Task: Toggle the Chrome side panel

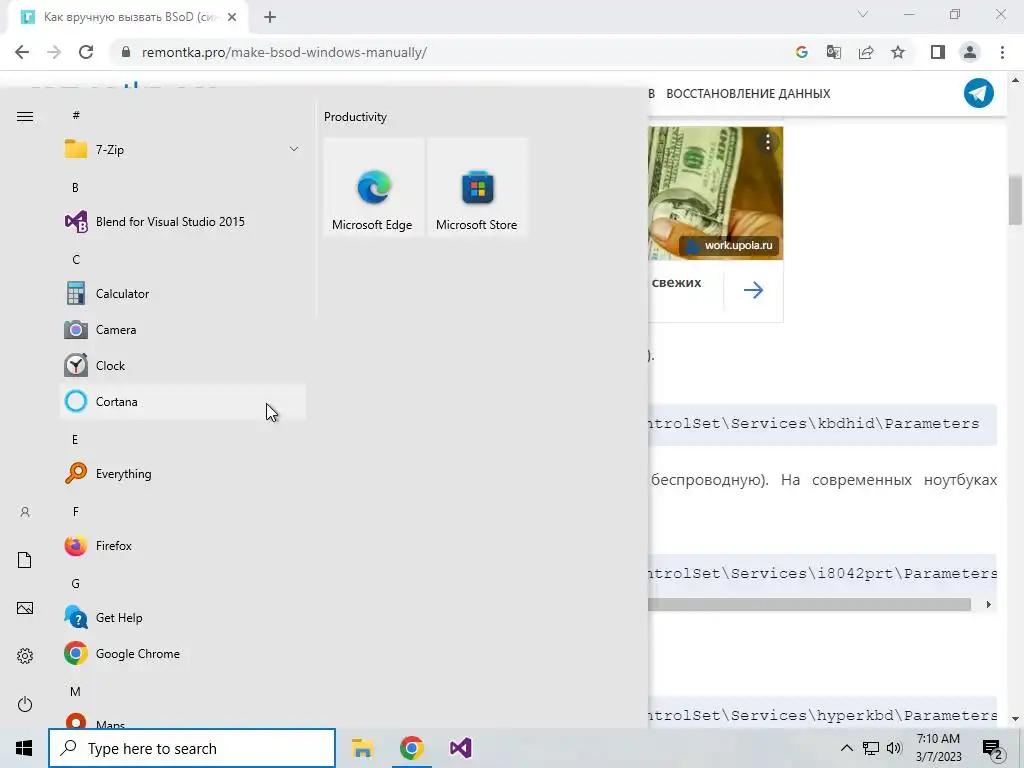Action: click(x=938, y=52)
